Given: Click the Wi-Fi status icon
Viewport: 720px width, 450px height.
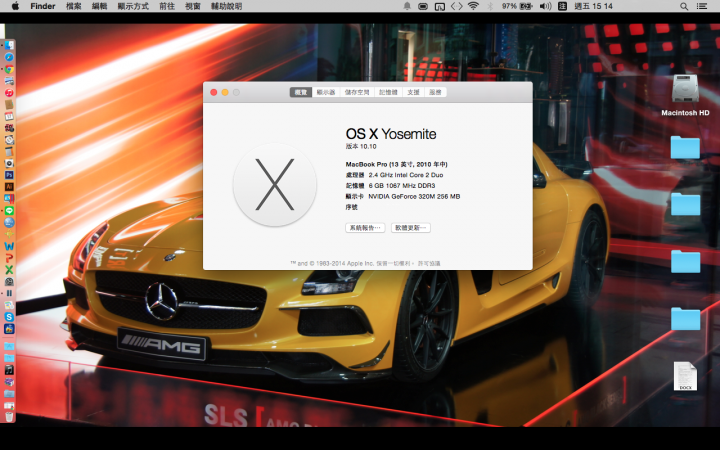Looking at the screenshot, I should point(473,6).
